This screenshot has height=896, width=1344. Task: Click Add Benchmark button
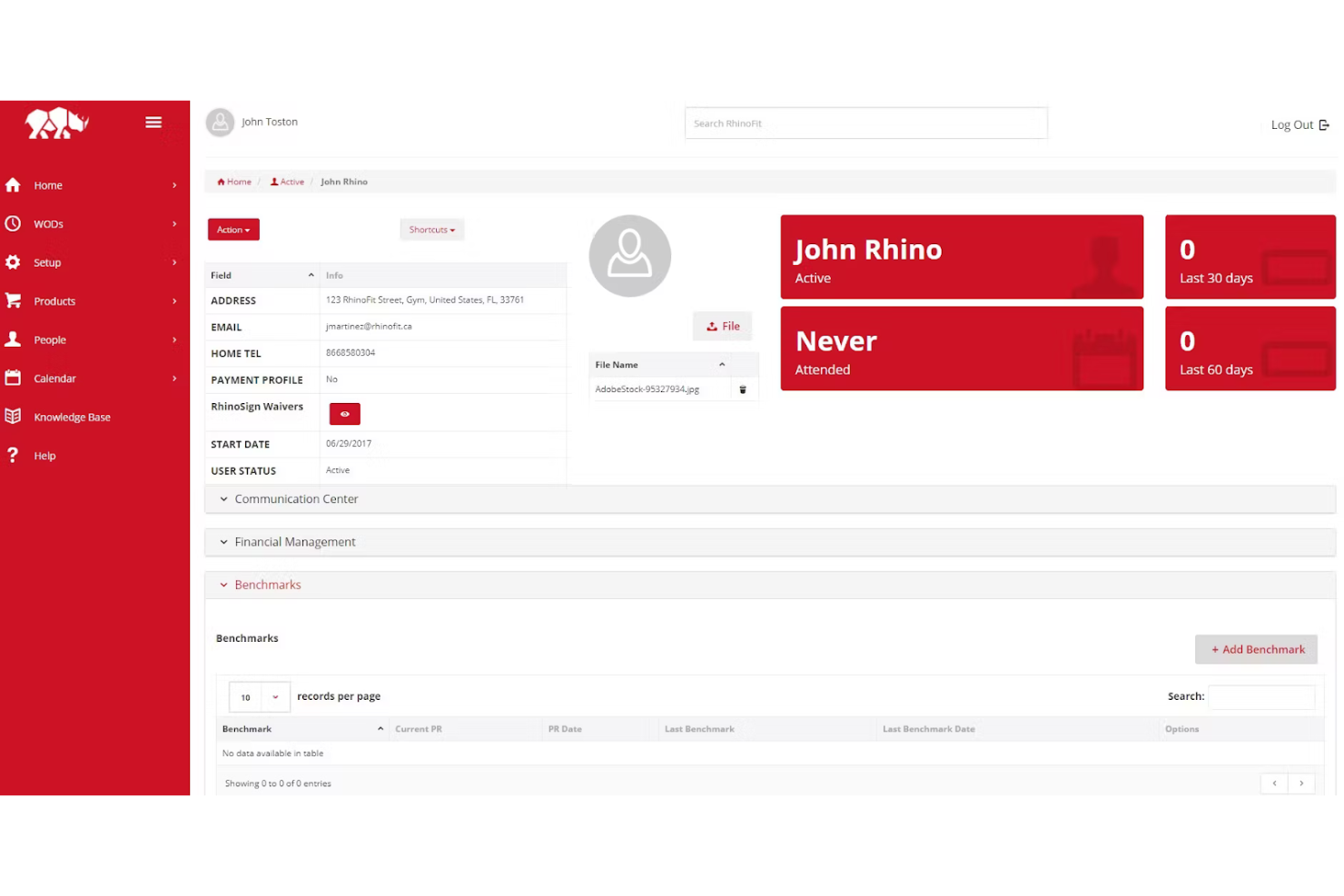(1256, 649)
